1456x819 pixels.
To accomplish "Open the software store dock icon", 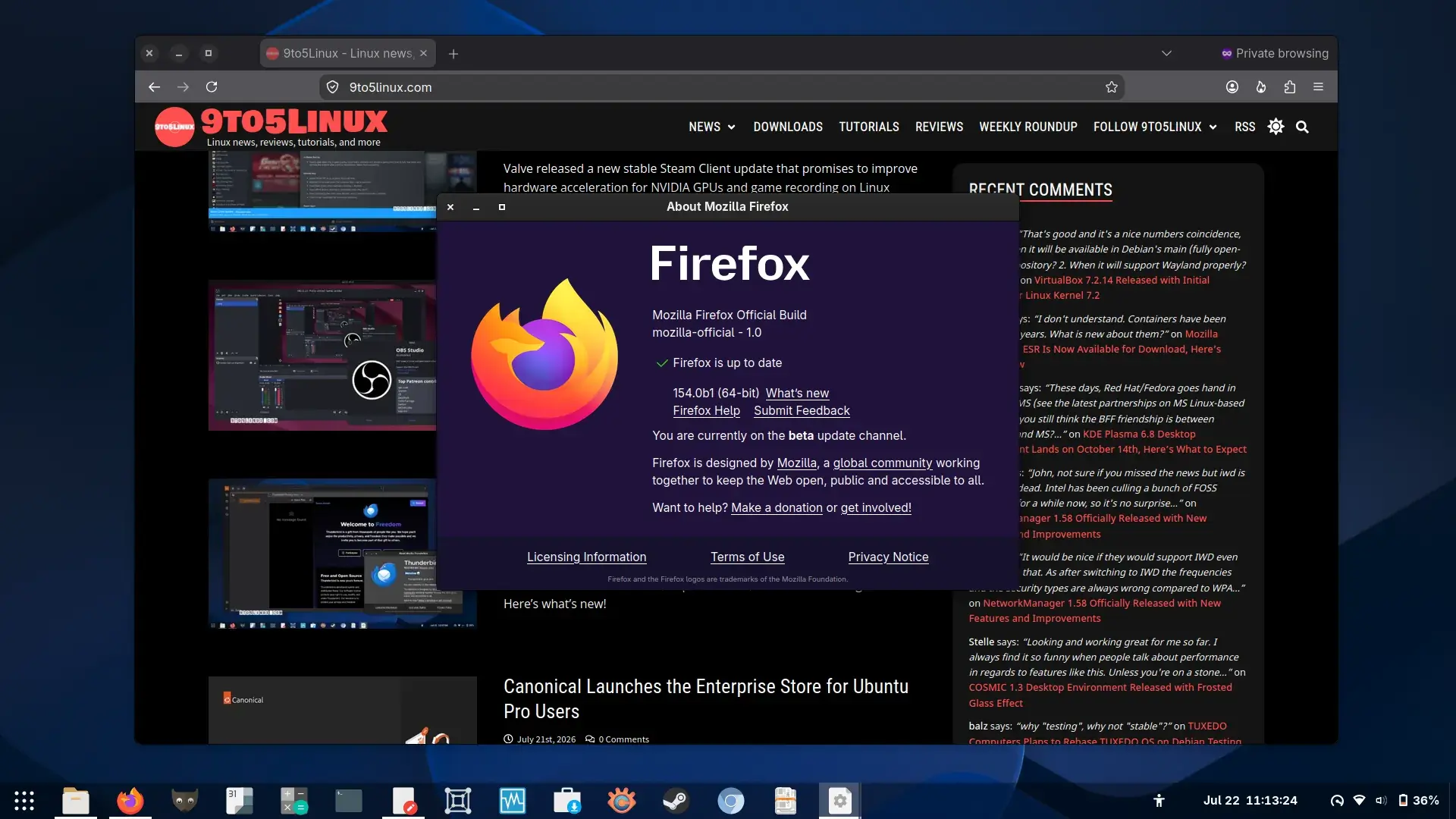I will 567,801.
